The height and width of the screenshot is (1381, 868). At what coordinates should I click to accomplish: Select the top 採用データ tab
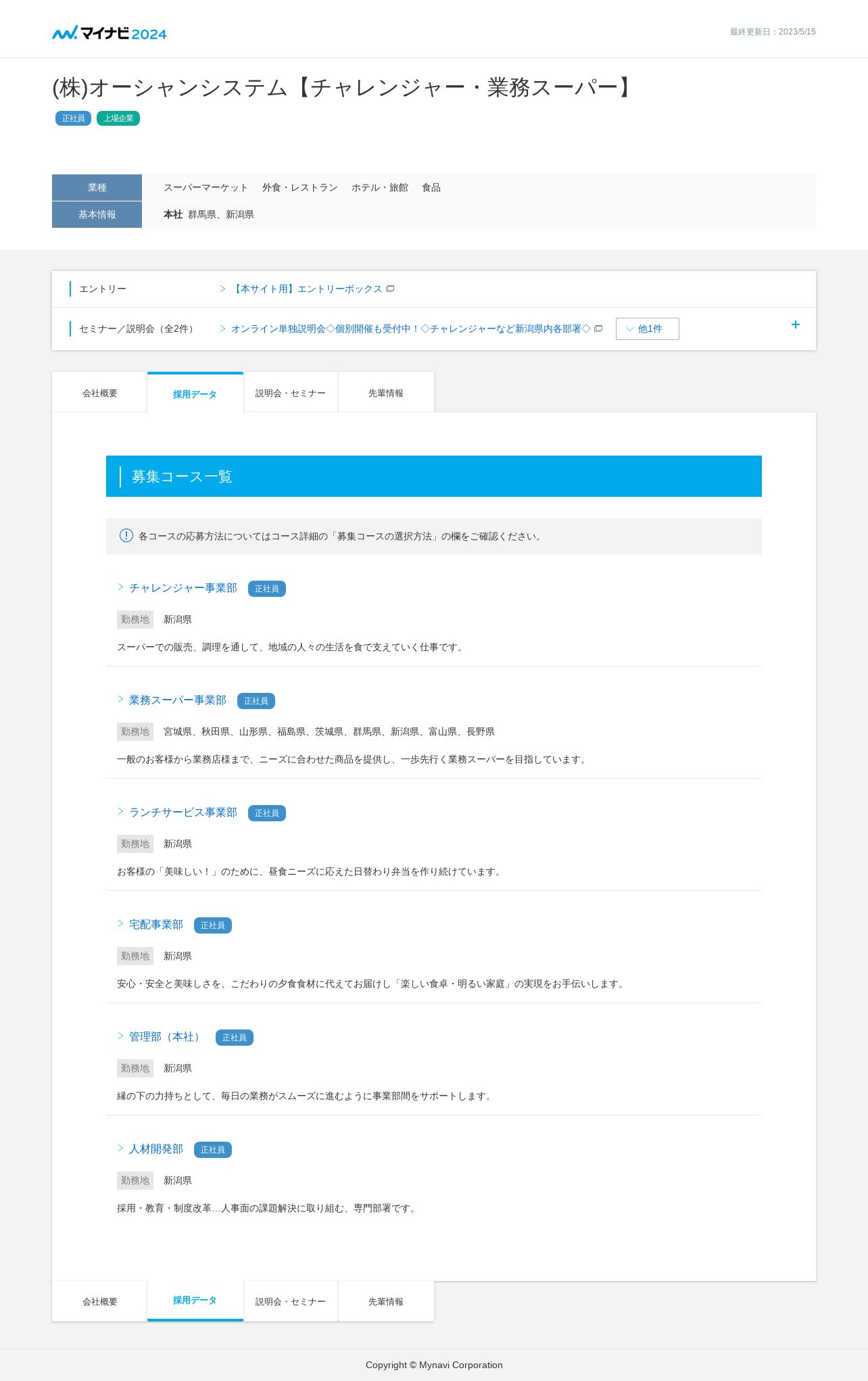195,393
